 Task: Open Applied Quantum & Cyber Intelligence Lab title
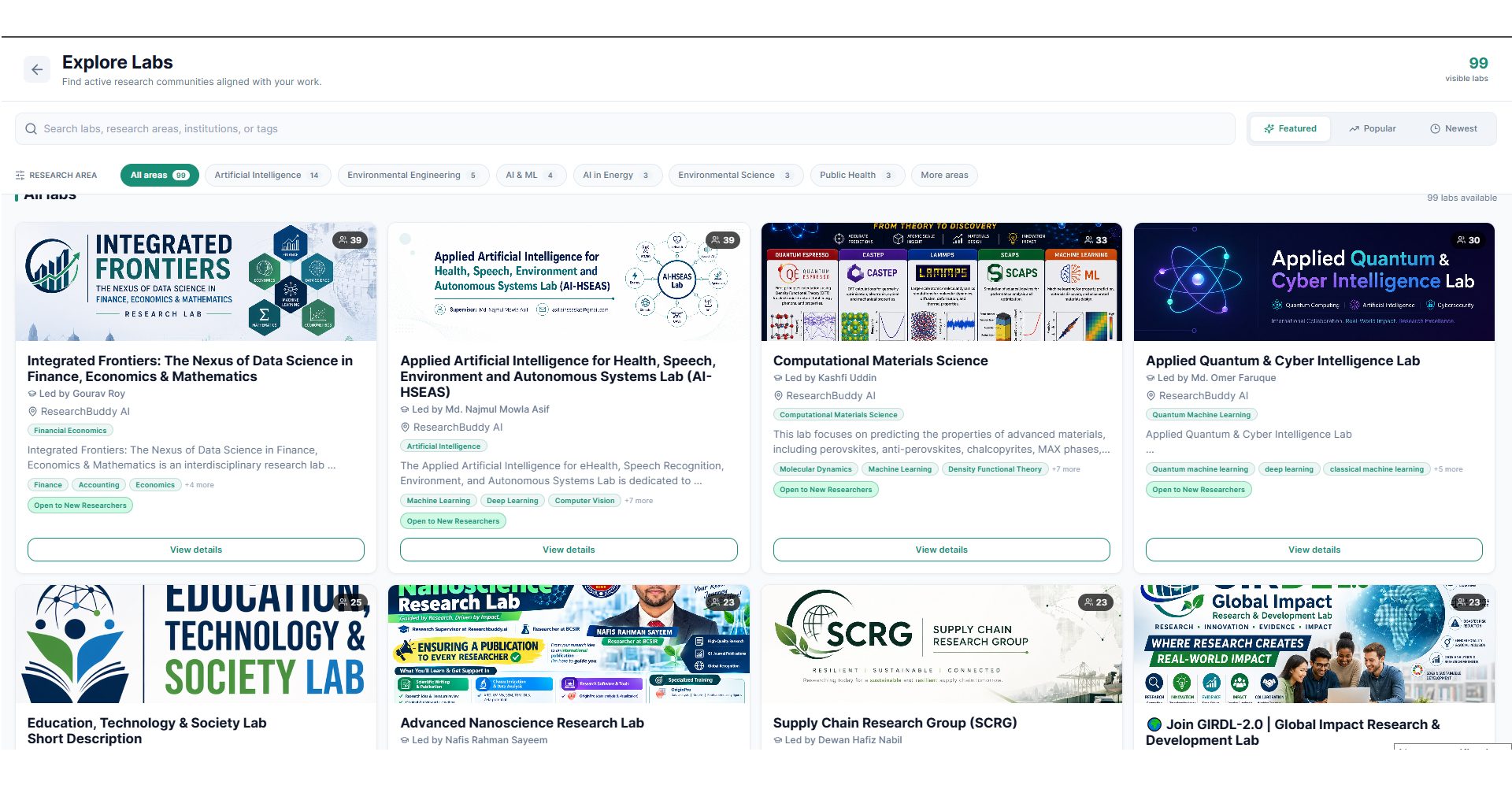[1283, 361]
